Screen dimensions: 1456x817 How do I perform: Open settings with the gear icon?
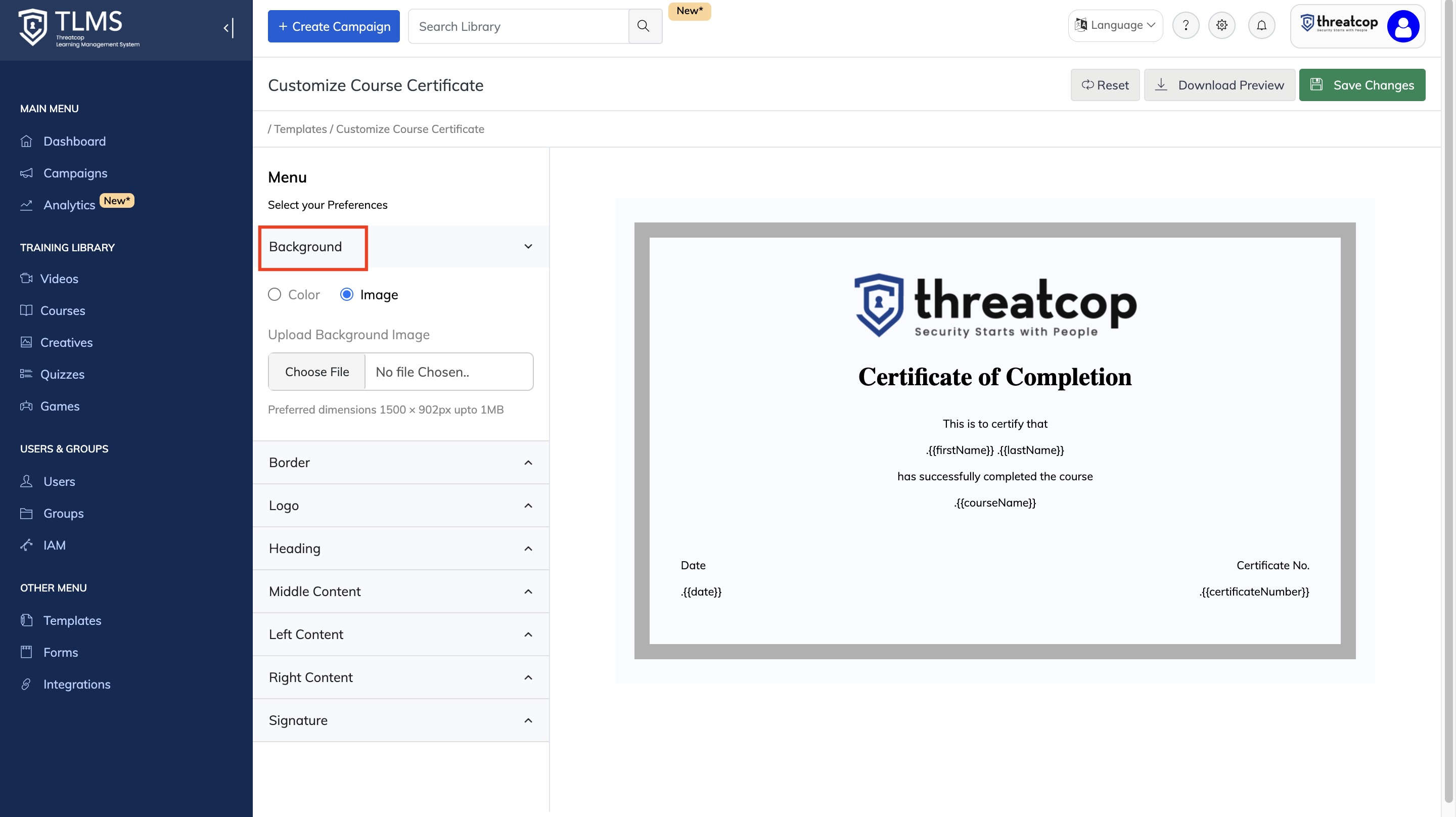pyautogui.click(x=1221, y=25)
